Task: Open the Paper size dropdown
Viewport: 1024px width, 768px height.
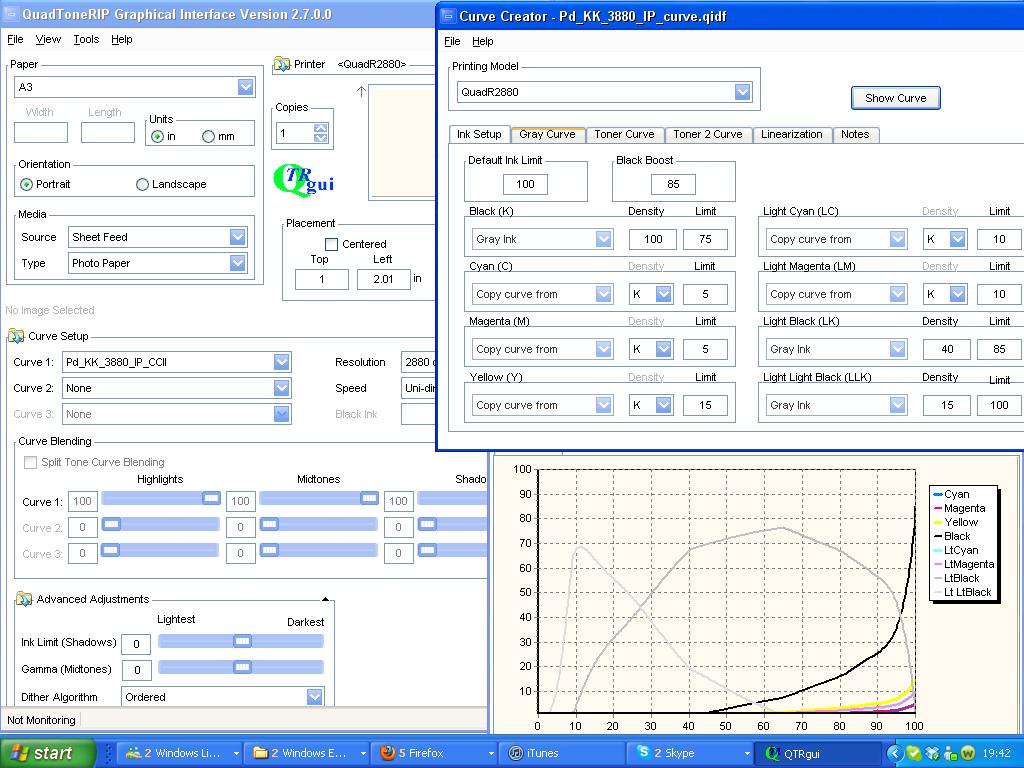Action: coord(246,87)
